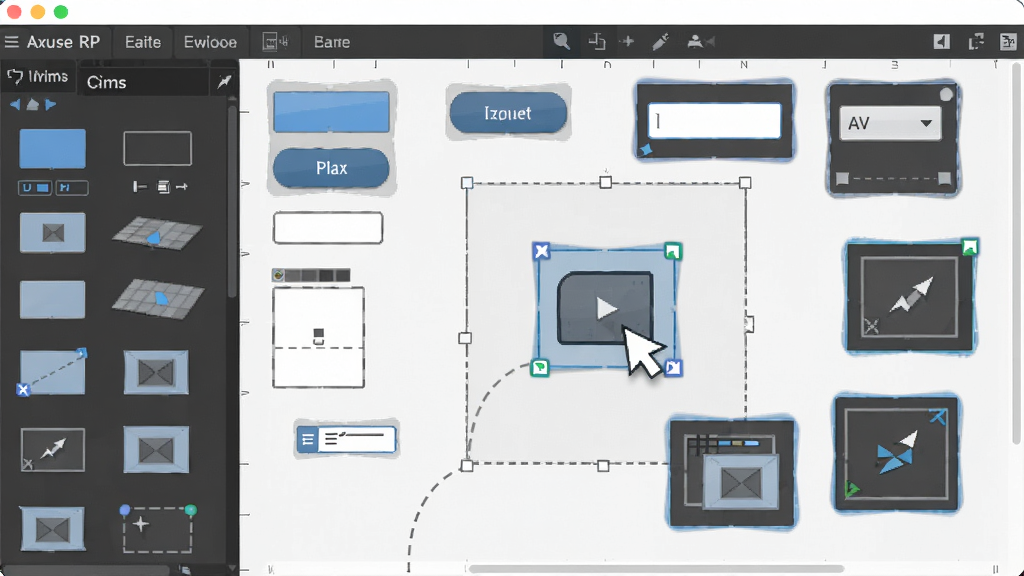
Task: Select the pen tool in the top toolbar
Action: pyautogui.click(x=660, y=41)
